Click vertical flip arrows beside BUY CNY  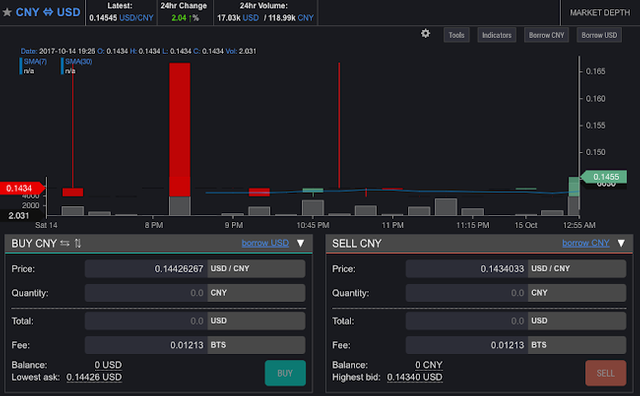pos(78,243)
